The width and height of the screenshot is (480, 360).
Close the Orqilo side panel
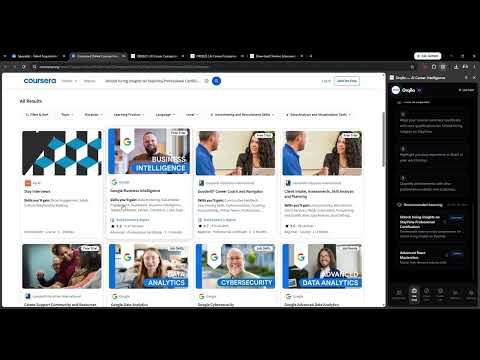coord(474,77)
